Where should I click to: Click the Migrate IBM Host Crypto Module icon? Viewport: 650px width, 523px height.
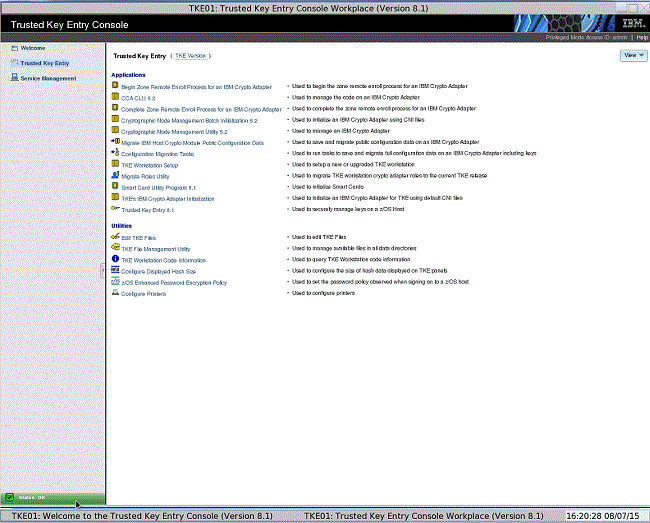[115, 142]
